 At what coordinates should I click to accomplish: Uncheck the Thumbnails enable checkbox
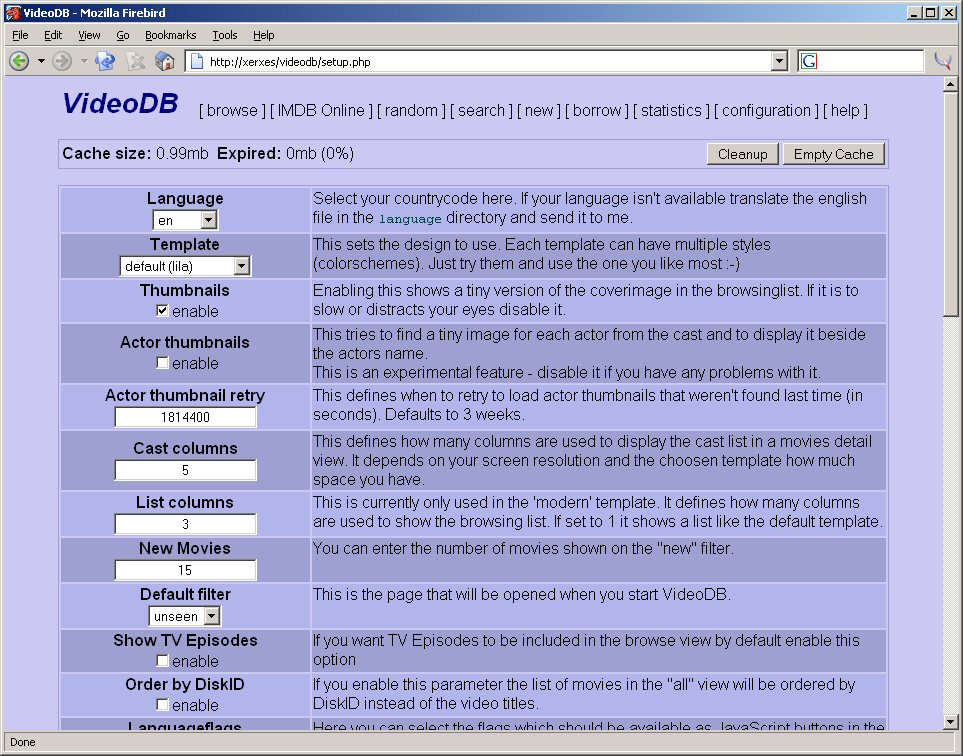click(162, 311)
